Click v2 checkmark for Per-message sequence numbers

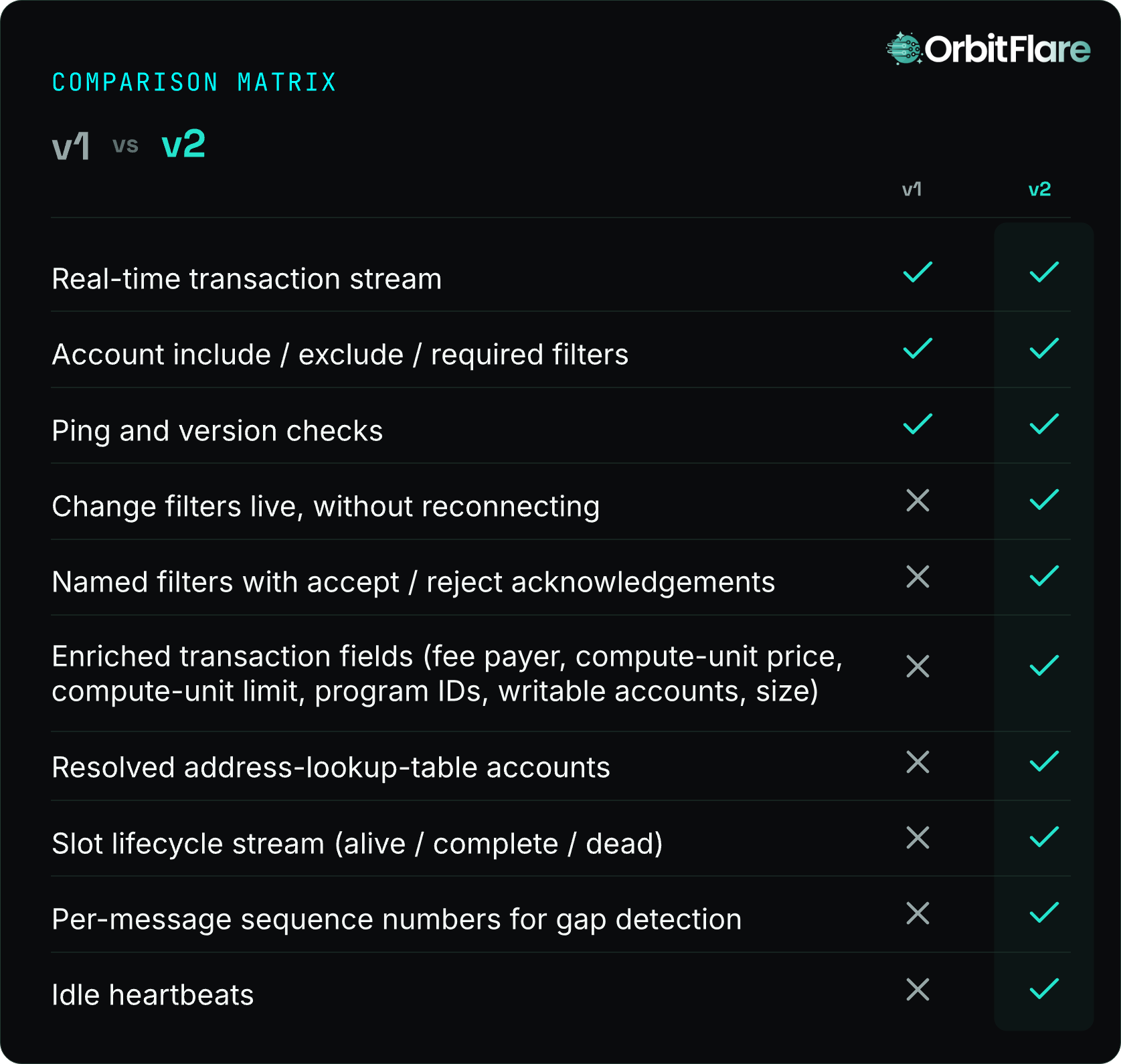point(1044,912)
